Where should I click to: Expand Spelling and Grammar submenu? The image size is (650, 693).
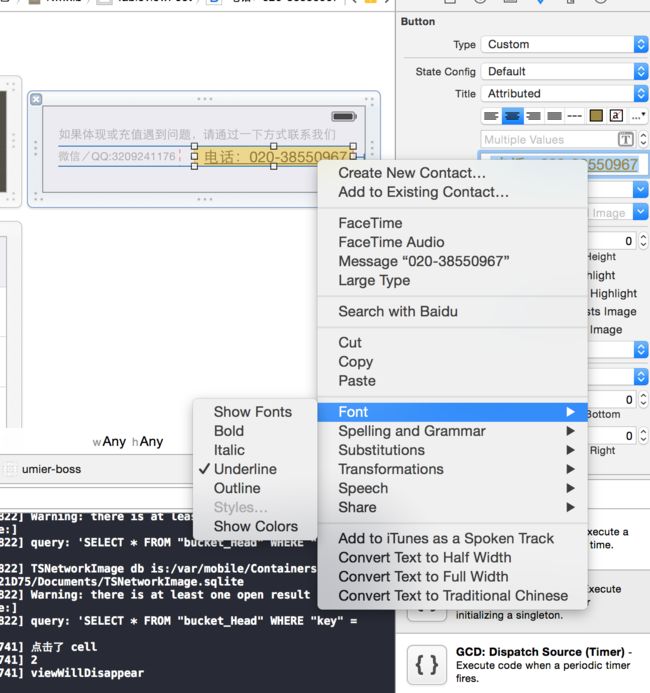click(x=452, y=430)
